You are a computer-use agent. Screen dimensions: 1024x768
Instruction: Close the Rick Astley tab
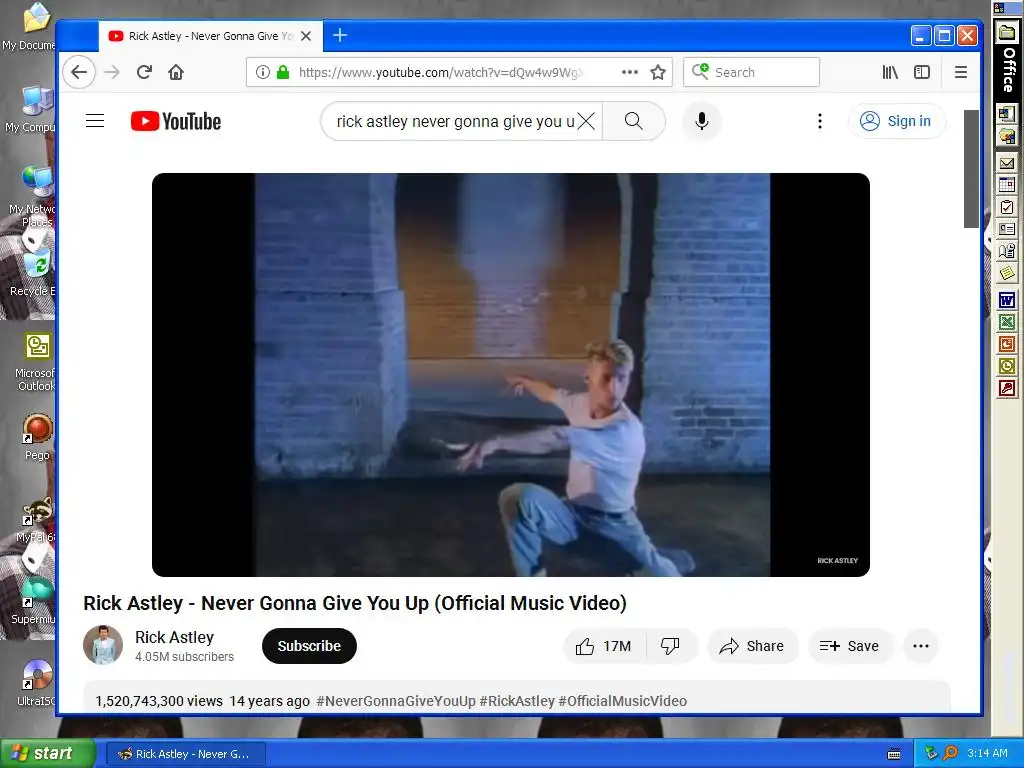pyautogui.click(x=306, y=36)
